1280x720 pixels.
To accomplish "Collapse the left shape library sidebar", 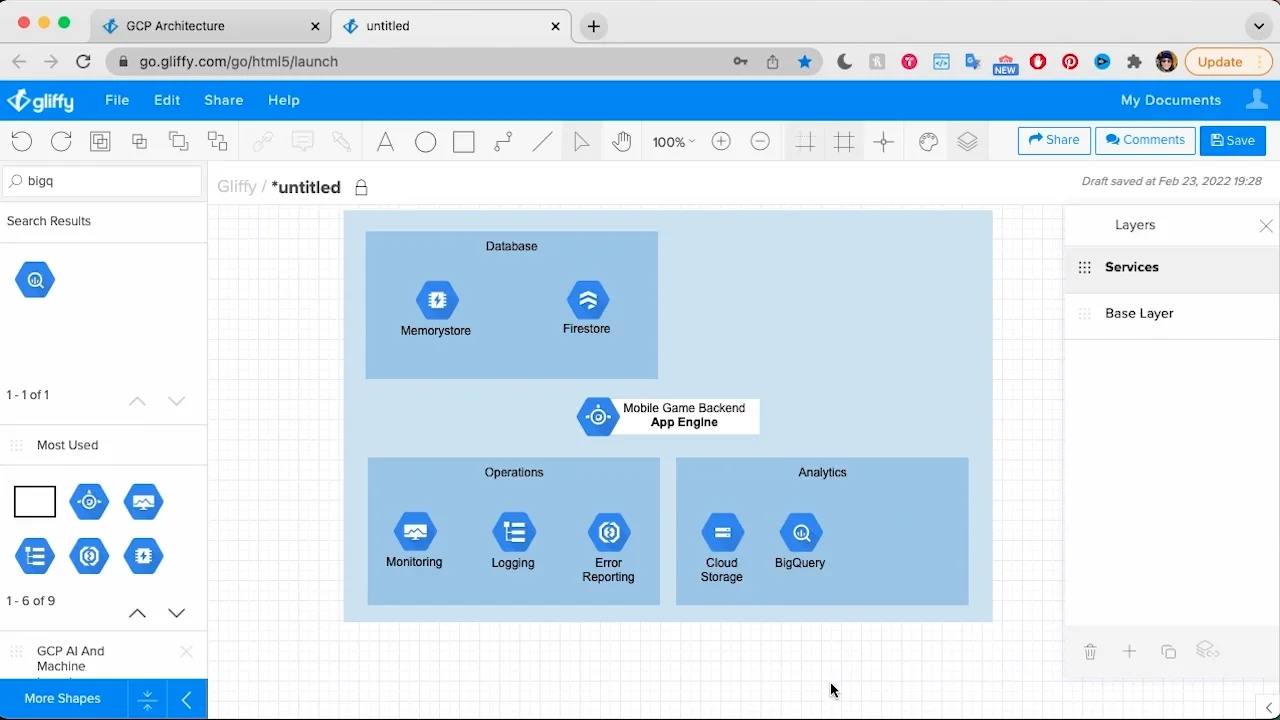I will 187,699.
